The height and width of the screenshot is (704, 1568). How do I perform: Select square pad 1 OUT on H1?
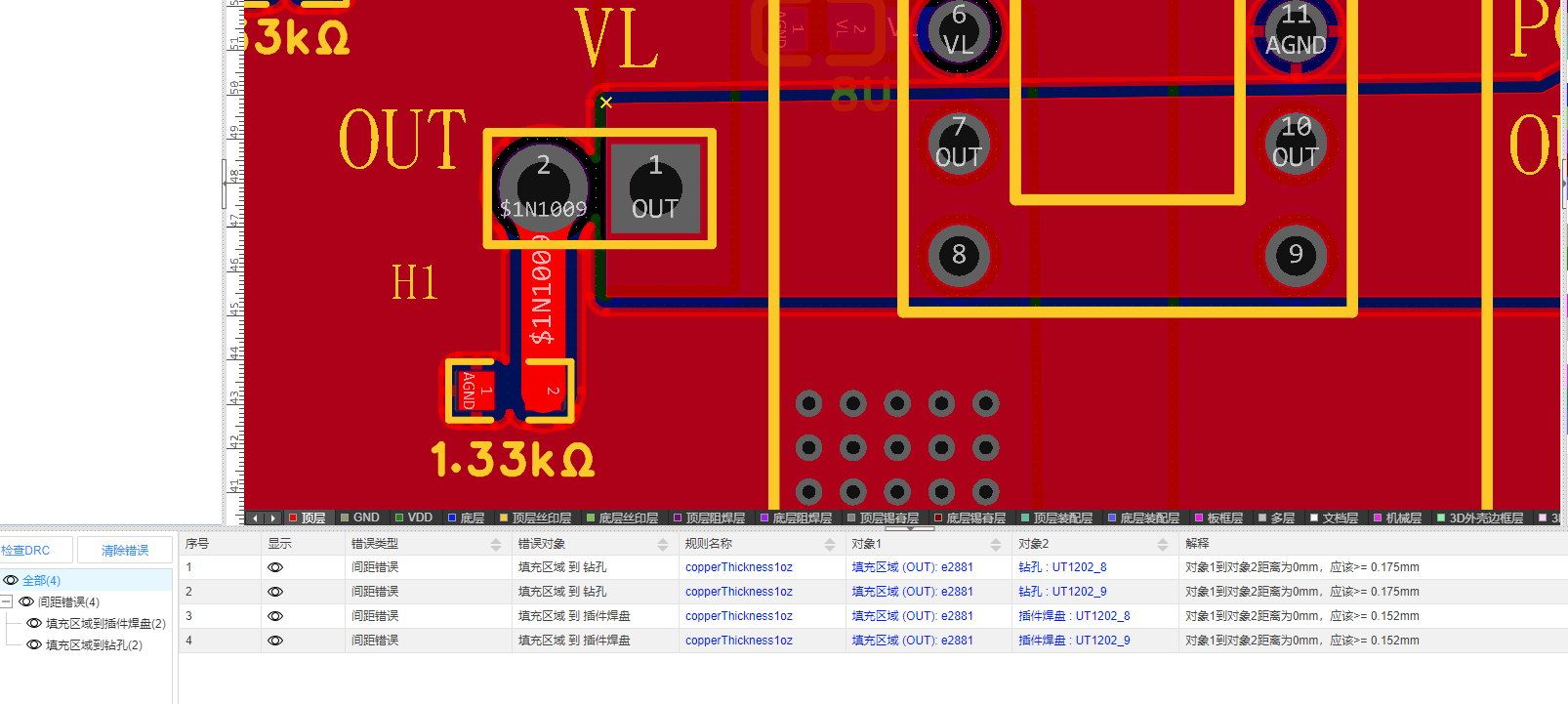tap(655, 188)
